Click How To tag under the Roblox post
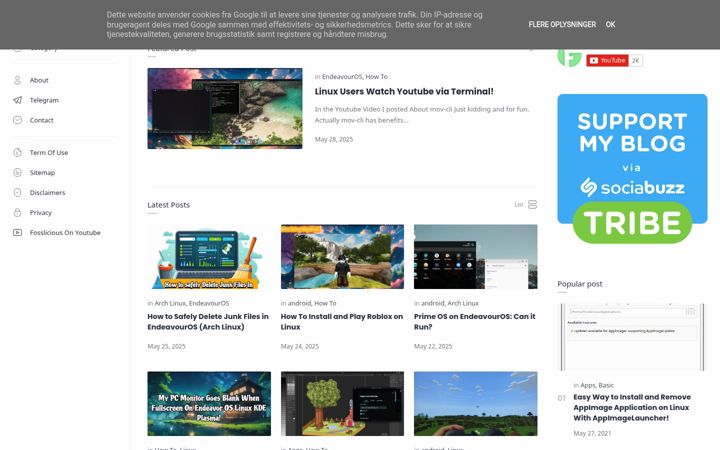 (325, 303)
